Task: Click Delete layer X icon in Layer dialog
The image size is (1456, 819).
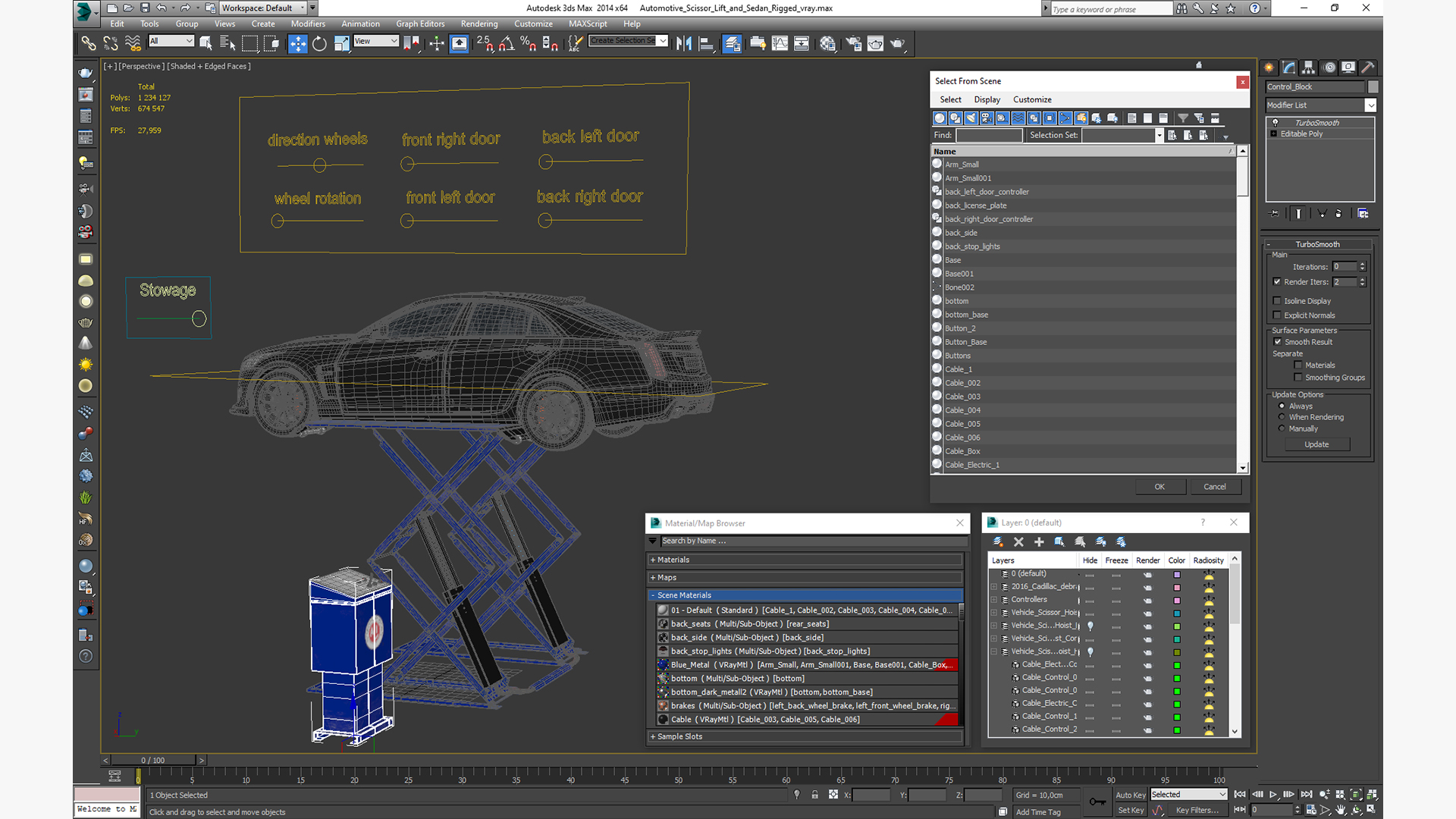Action: pos(1018,542)
